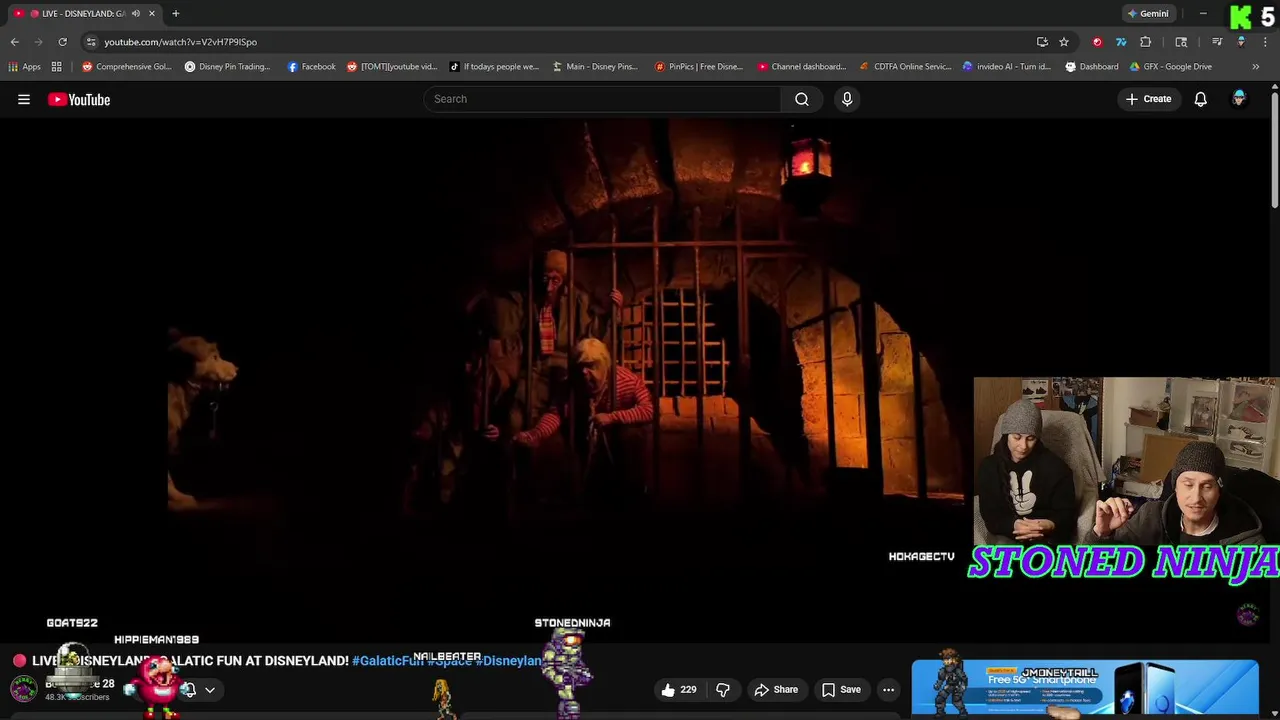
Task: Open Chrome extensions puzzle icon
Action: click(x=1146, y=42)
